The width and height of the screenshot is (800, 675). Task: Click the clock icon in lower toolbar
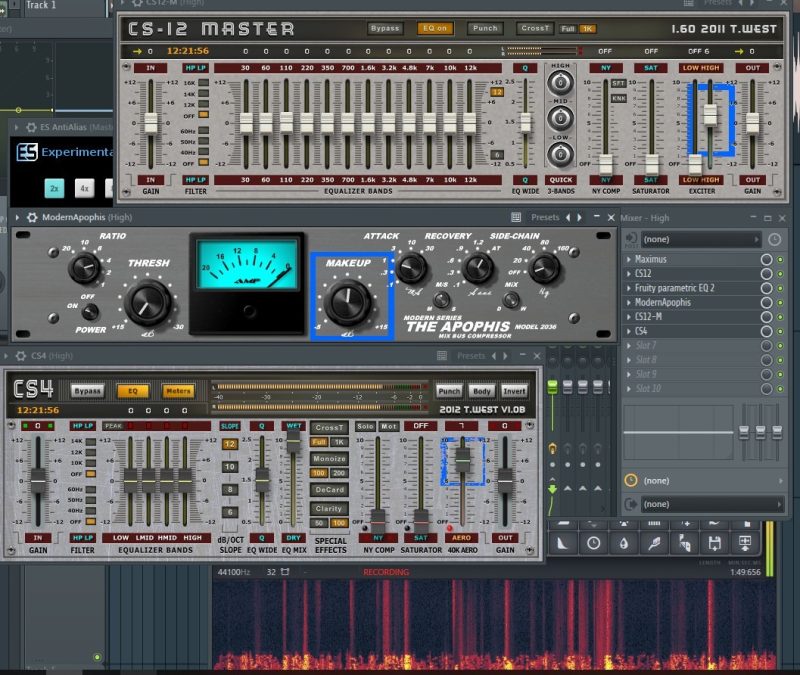(593, 543)
